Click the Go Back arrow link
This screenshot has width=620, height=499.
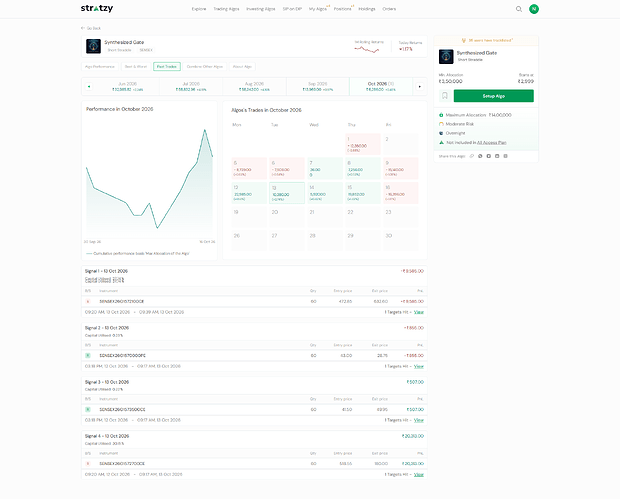(x=91, y=28)
